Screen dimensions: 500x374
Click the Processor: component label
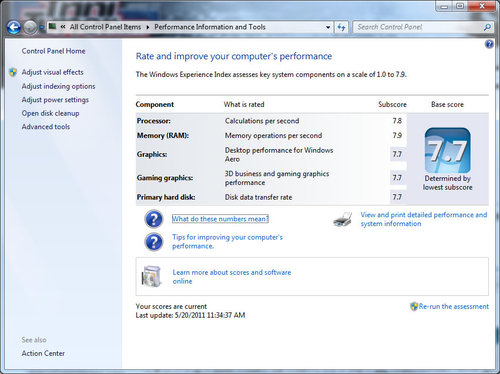click(154, 121)
